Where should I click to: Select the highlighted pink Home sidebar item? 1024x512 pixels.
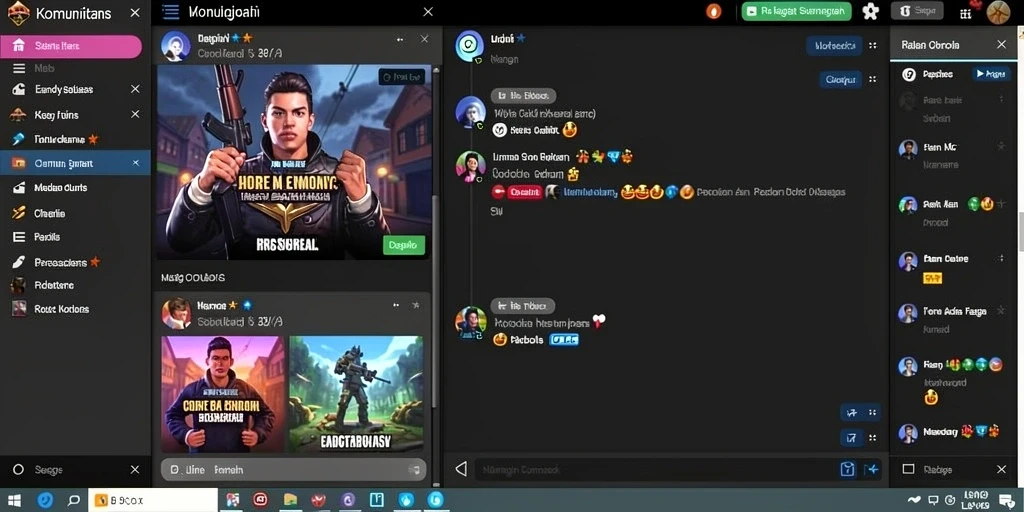pos(71,46)
